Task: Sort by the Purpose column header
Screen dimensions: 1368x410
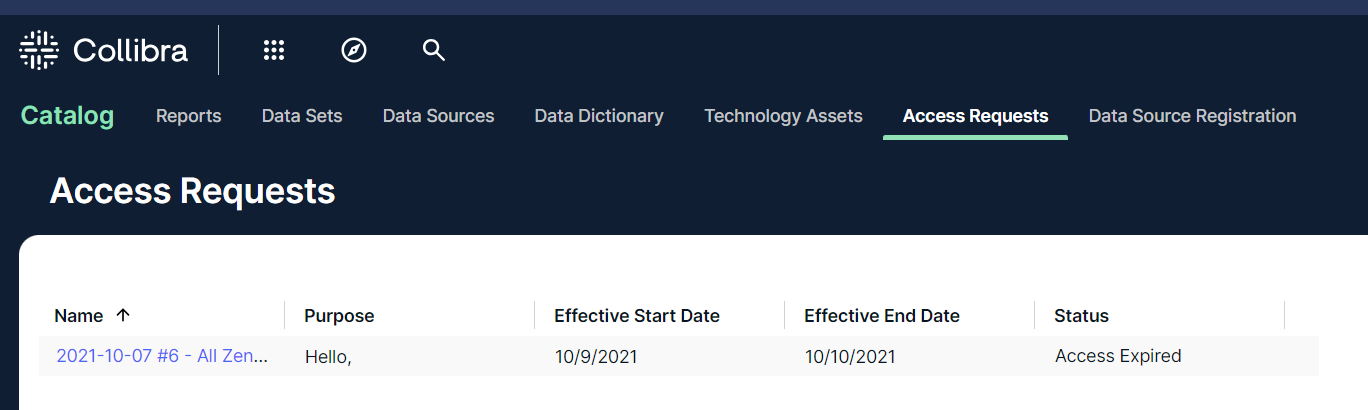Action: pyautogui.click(x=339, y=316)
